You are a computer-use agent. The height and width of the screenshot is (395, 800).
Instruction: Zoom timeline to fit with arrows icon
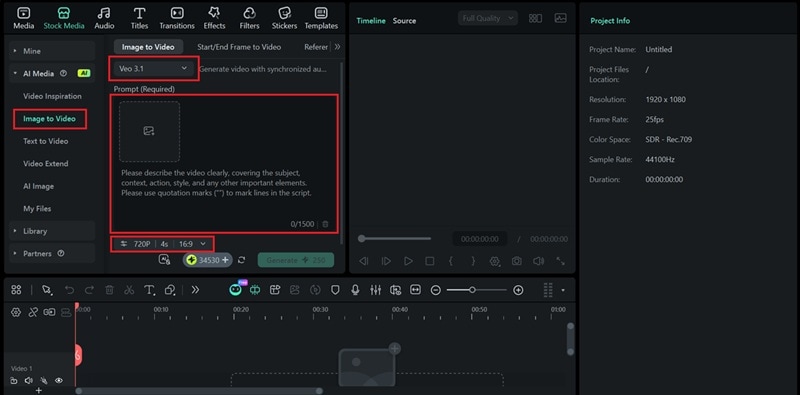(415, 290)
